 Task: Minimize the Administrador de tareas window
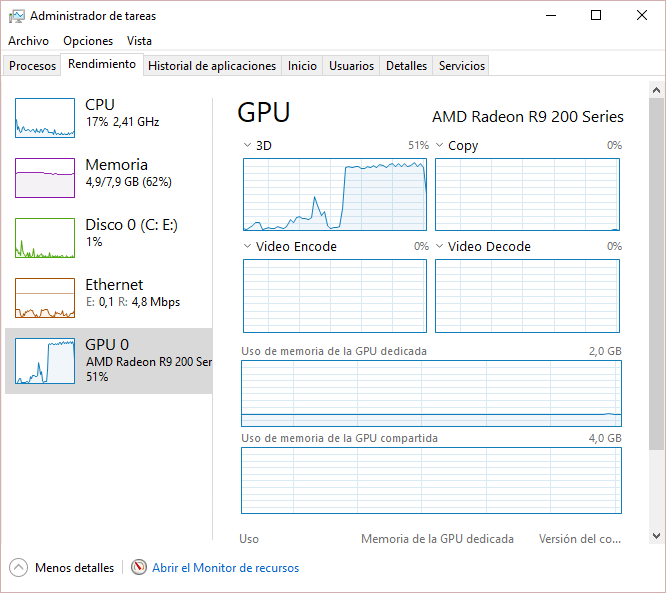(551, 16)
